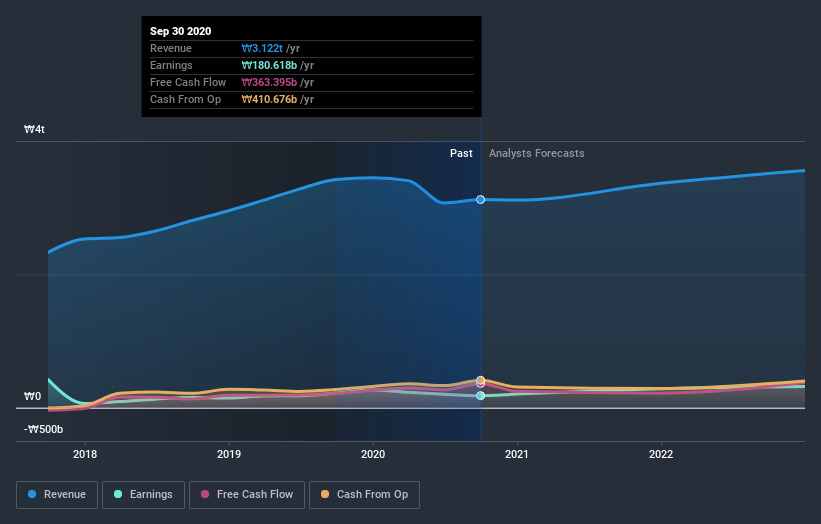This screenshot has width=821, height=524.
Task: Click the ₩180.618b earnings value
Action: 269,65
